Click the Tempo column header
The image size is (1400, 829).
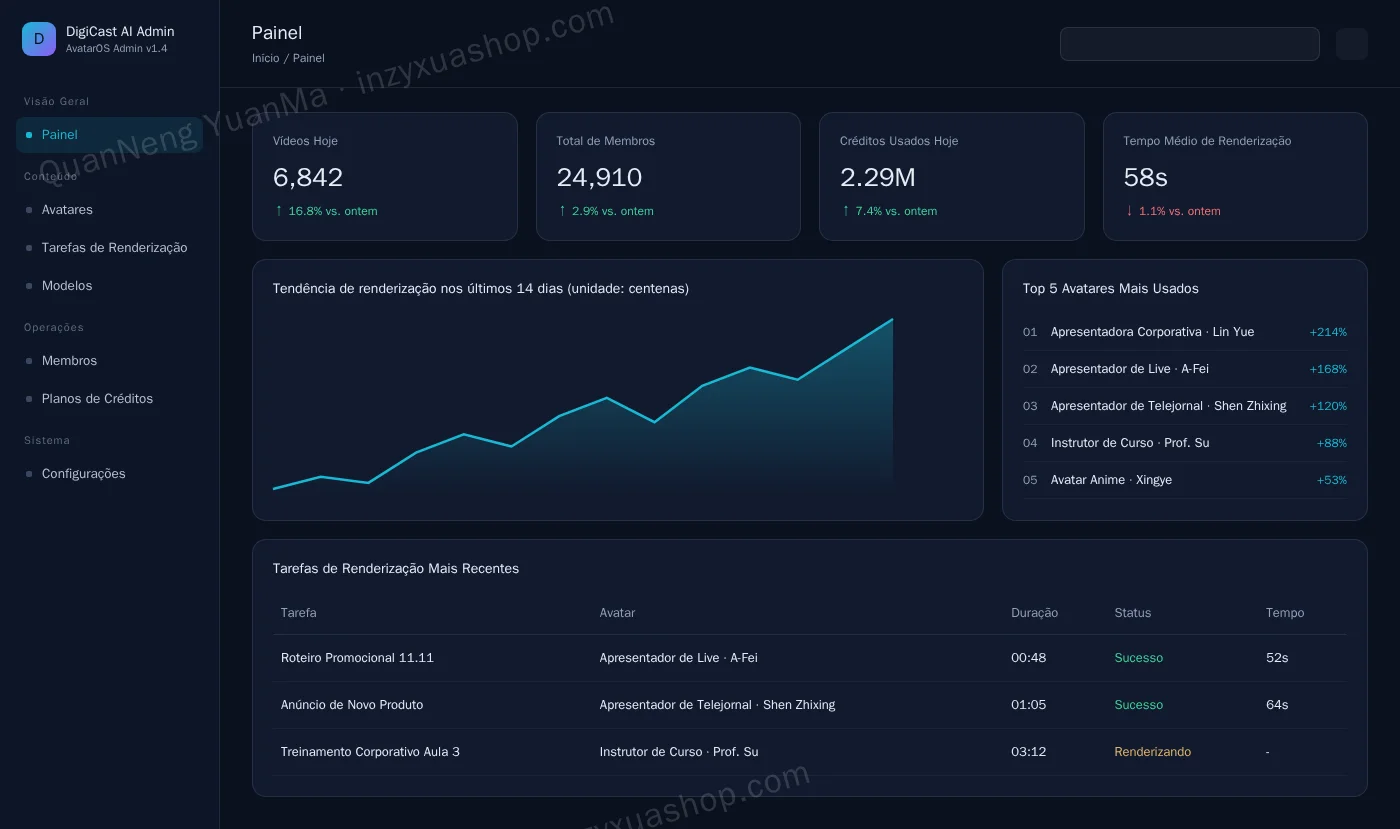click(x=1285, y=613)
